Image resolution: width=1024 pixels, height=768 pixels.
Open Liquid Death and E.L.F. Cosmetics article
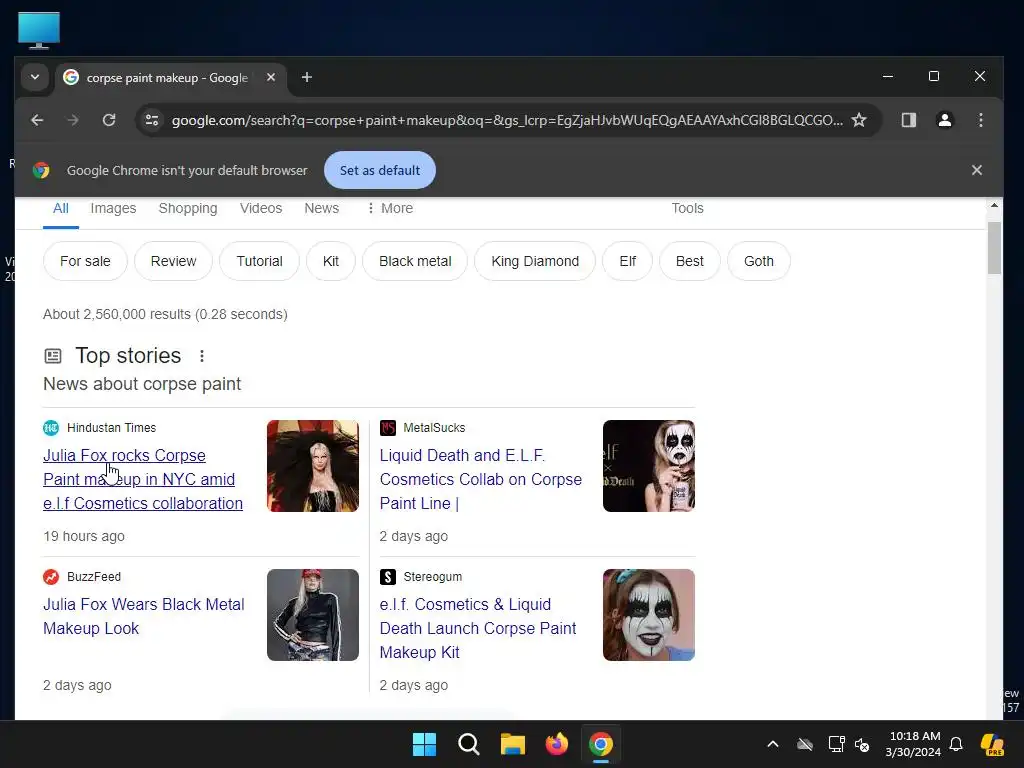[480, 479]
